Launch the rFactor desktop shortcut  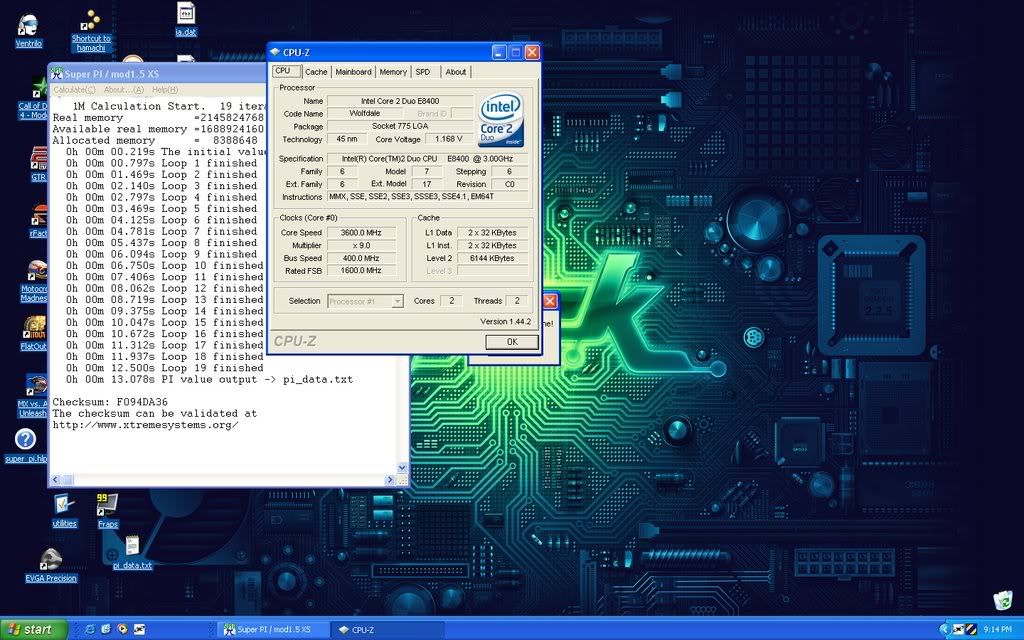(x=39, y=221)
